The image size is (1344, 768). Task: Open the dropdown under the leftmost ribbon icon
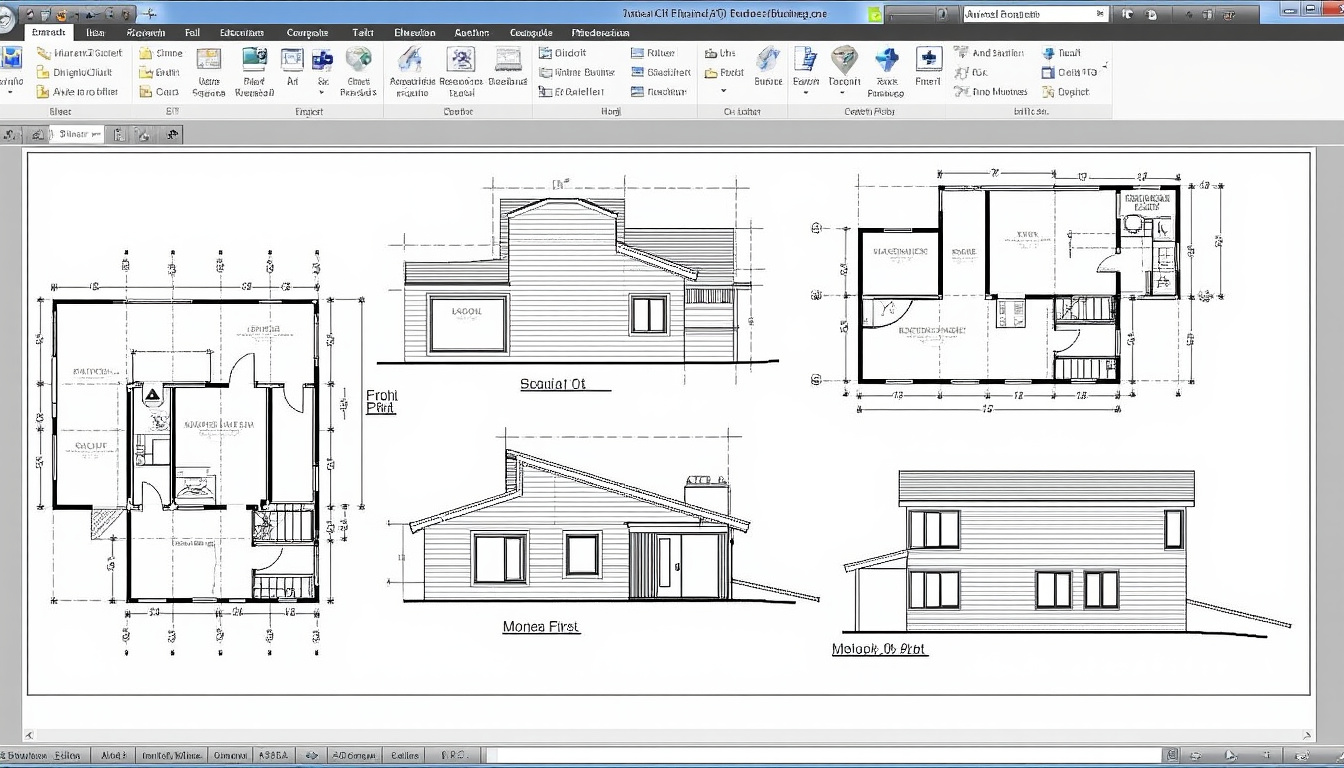coord(8,90)
